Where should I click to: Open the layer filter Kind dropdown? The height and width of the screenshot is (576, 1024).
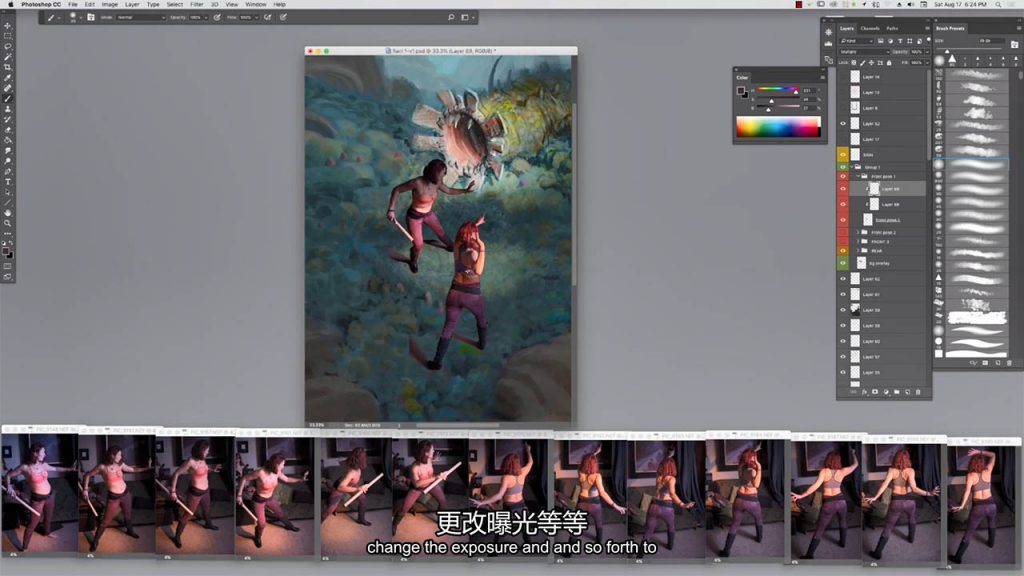[x=856, y=41]
